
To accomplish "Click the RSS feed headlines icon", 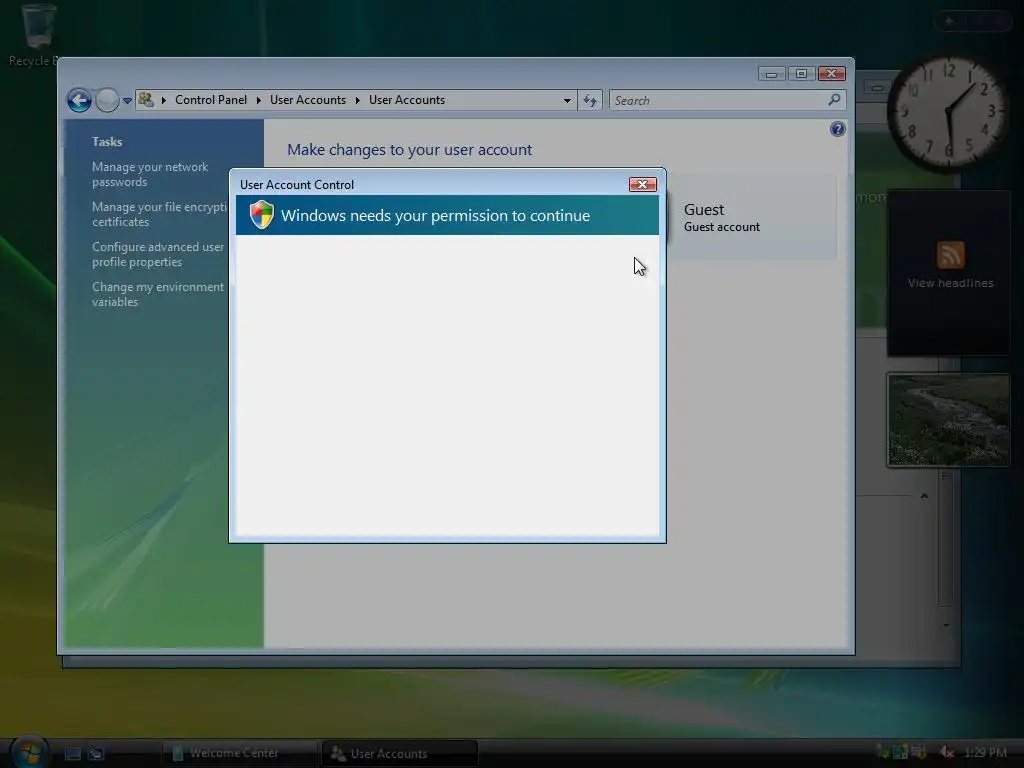I will pos(950,255).
